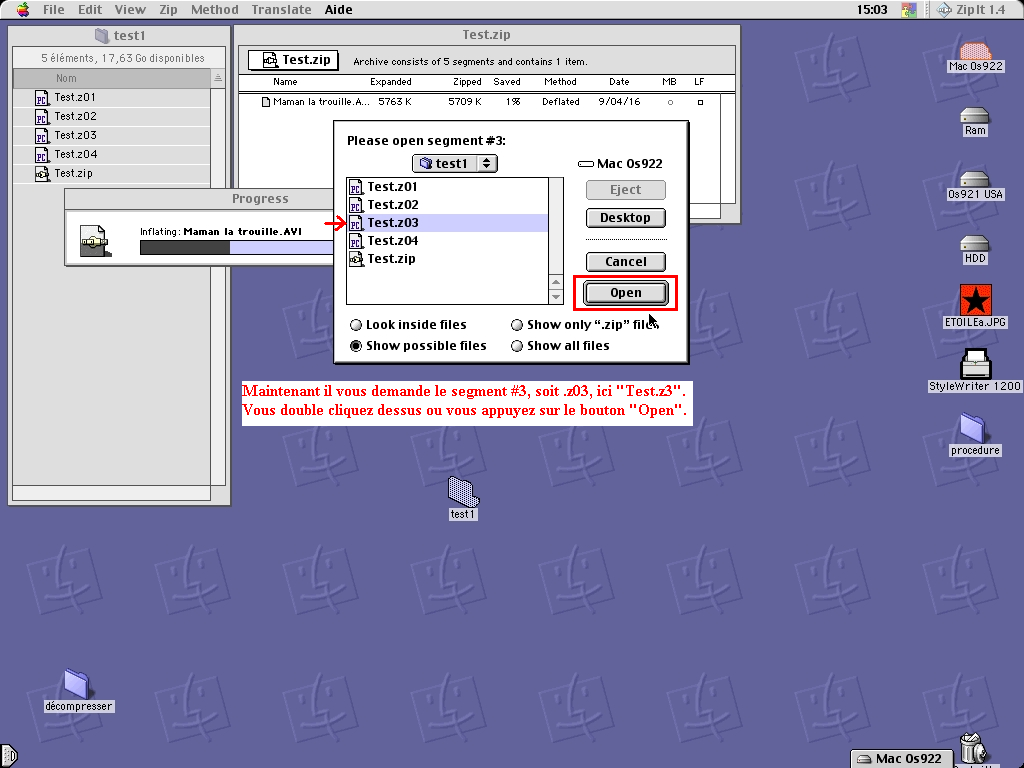Select Test.z03 file in open dialog
Image resolution: width=1024 pixels, height=768 pixels.
click(x=393, y=223)
